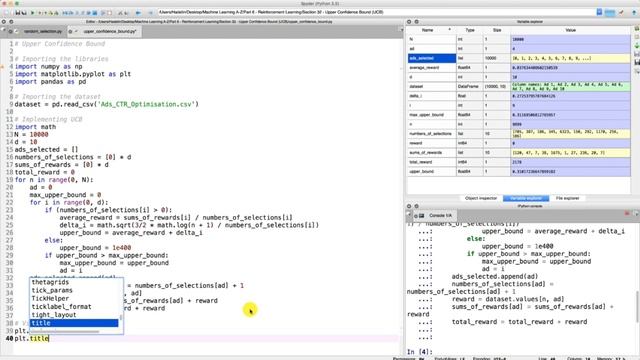640x360 pixels.
Task: Select the average_reward variable row name
Action: [431, 68]
